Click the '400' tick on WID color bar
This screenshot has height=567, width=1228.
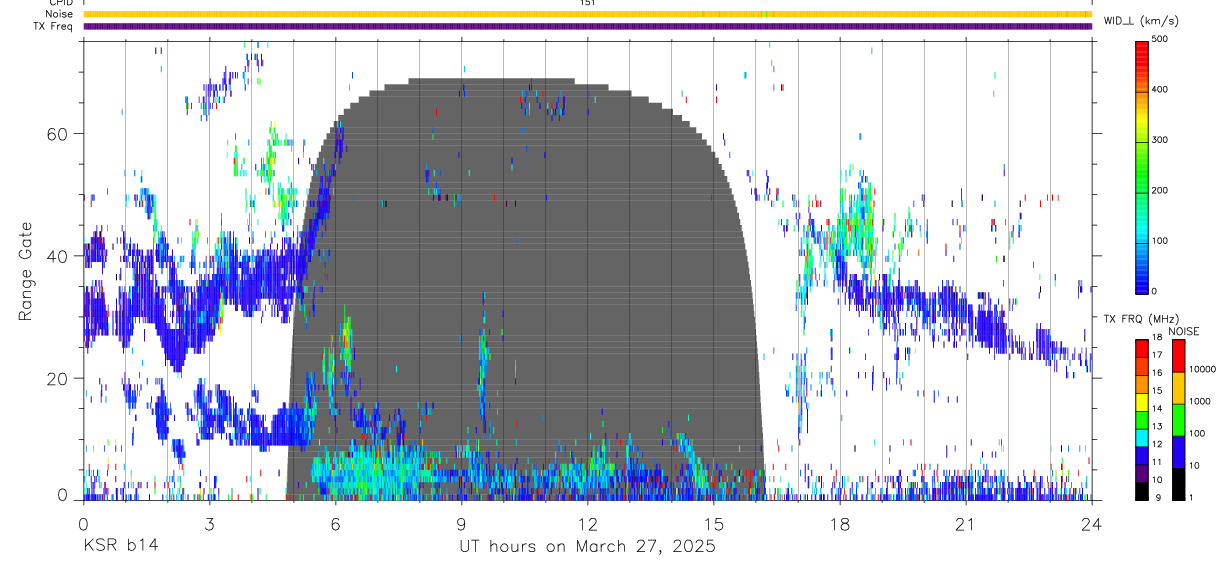pyautogui.click(x=1162, y=89)
